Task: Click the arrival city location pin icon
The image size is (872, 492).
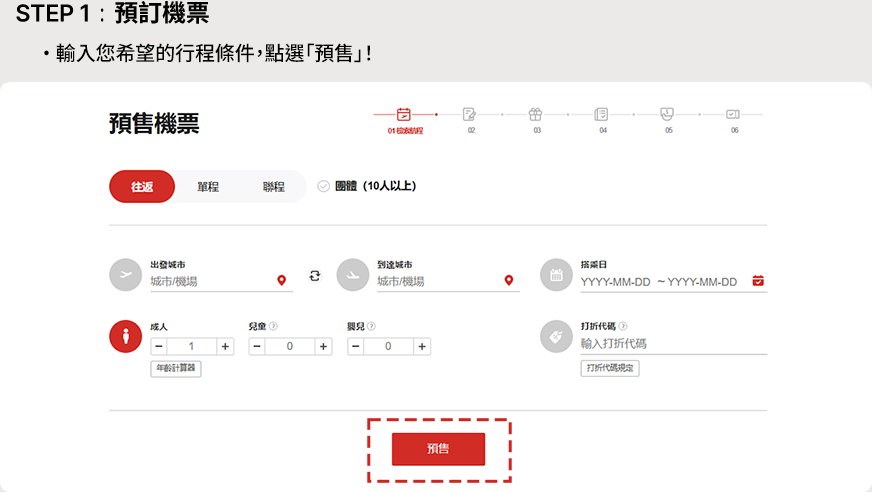Action: click(x=508, y=281)
